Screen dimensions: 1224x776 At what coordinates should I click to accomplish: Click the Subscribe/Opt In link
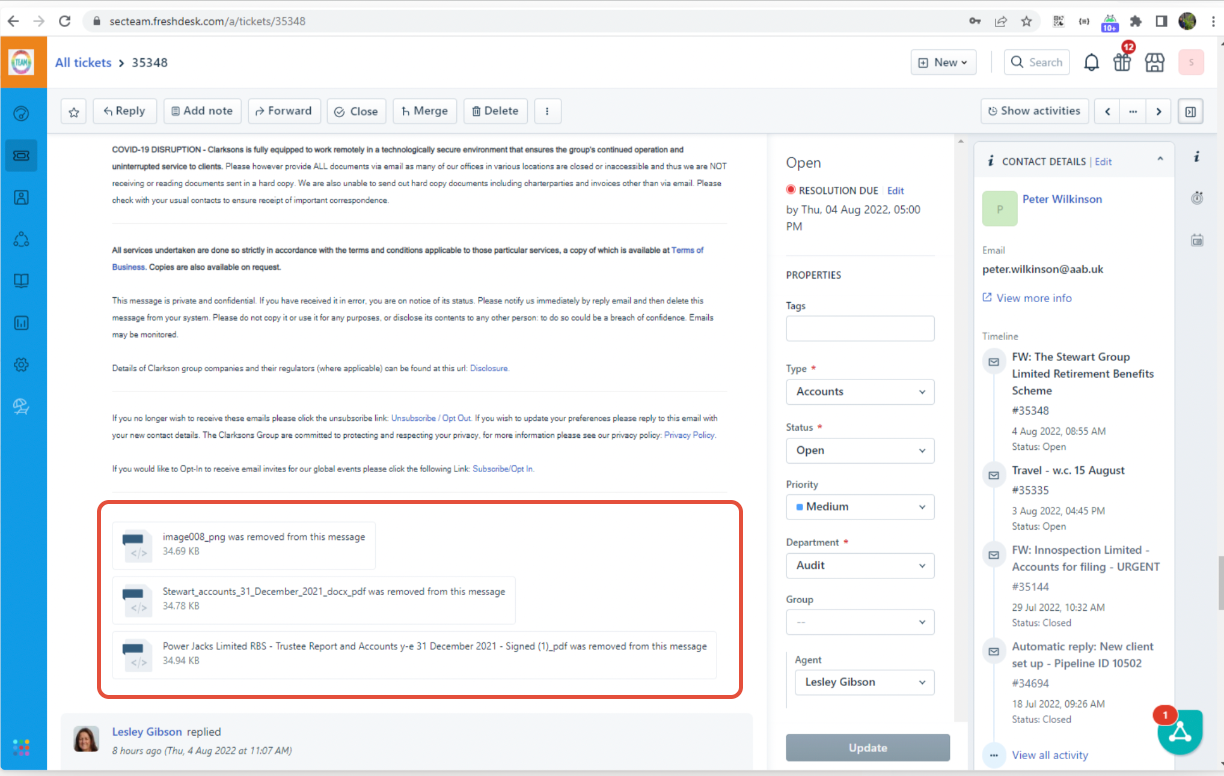pos(503,468)
